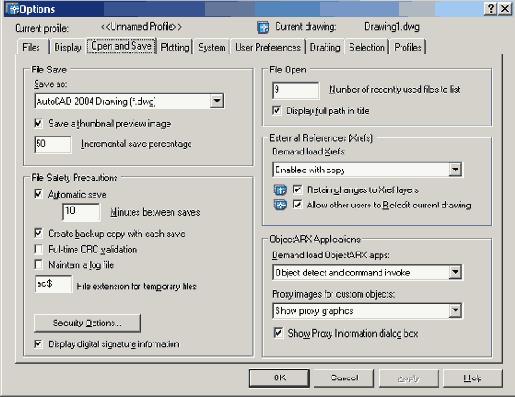
Task: Click the Minutes between saves field
Action: (81, 212)
